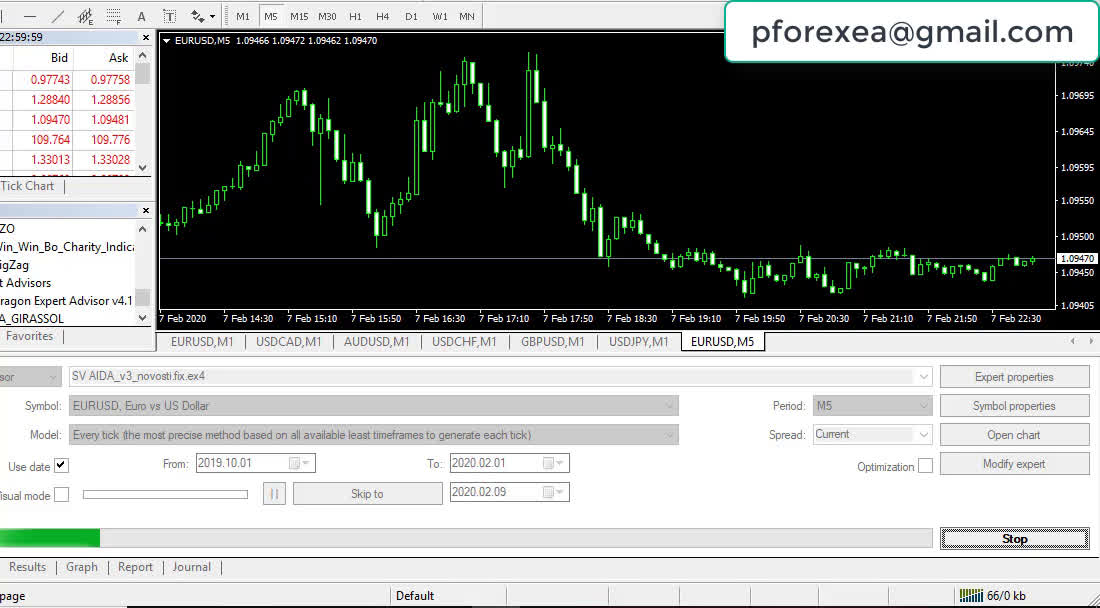The height and width of the screenshot is (608, 1100).
Task: Click the visual mode speed slider
Action: [165, 494]
